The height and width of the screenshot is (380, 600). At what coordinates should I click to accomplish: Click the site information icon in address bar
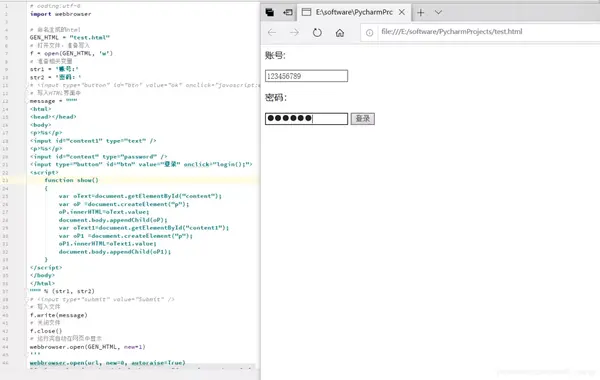tap(369, 33)
